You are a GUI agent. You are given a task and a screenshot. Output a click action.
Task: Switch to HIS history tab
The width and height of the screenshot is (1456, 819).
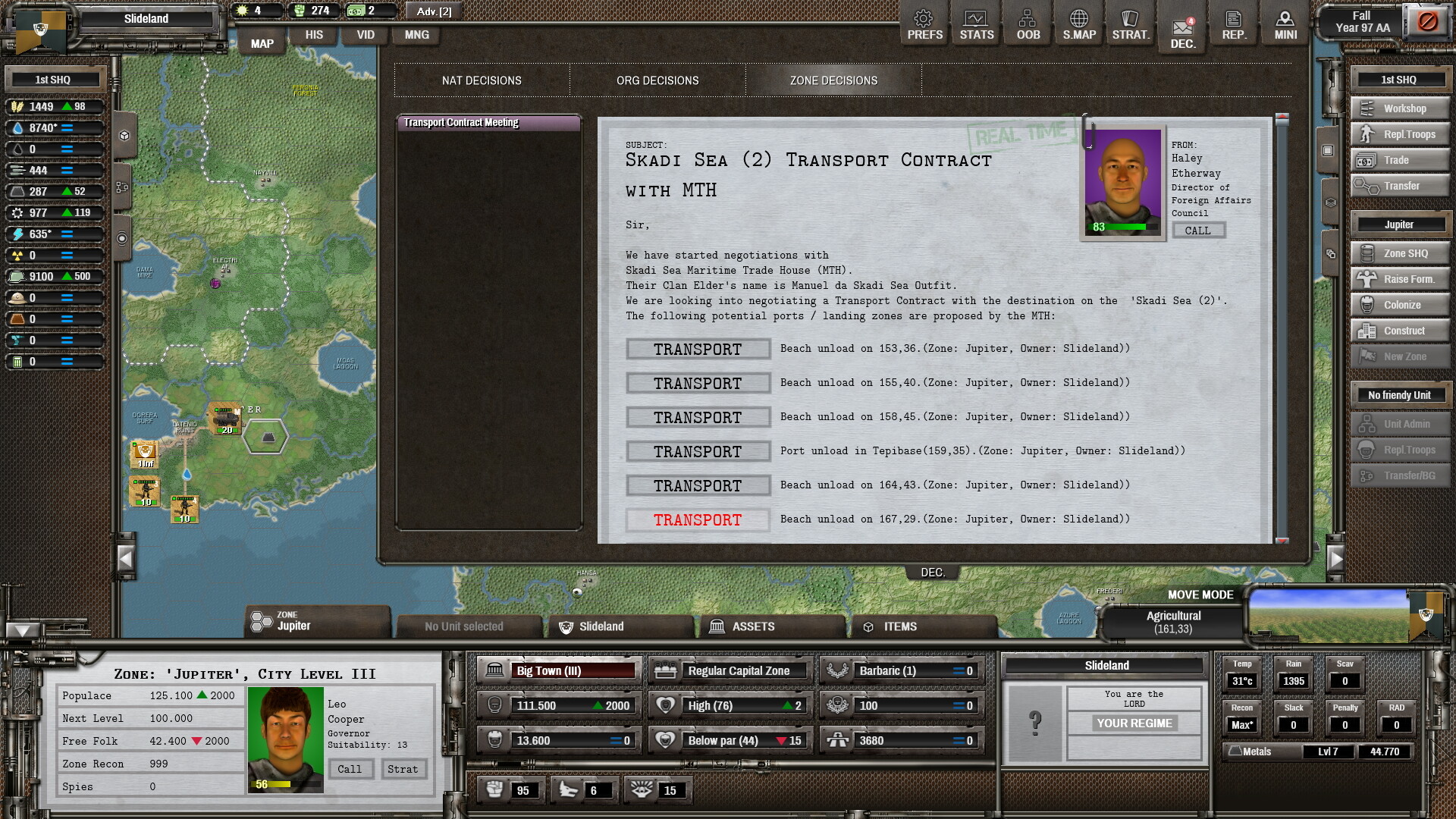click(315, 34)
